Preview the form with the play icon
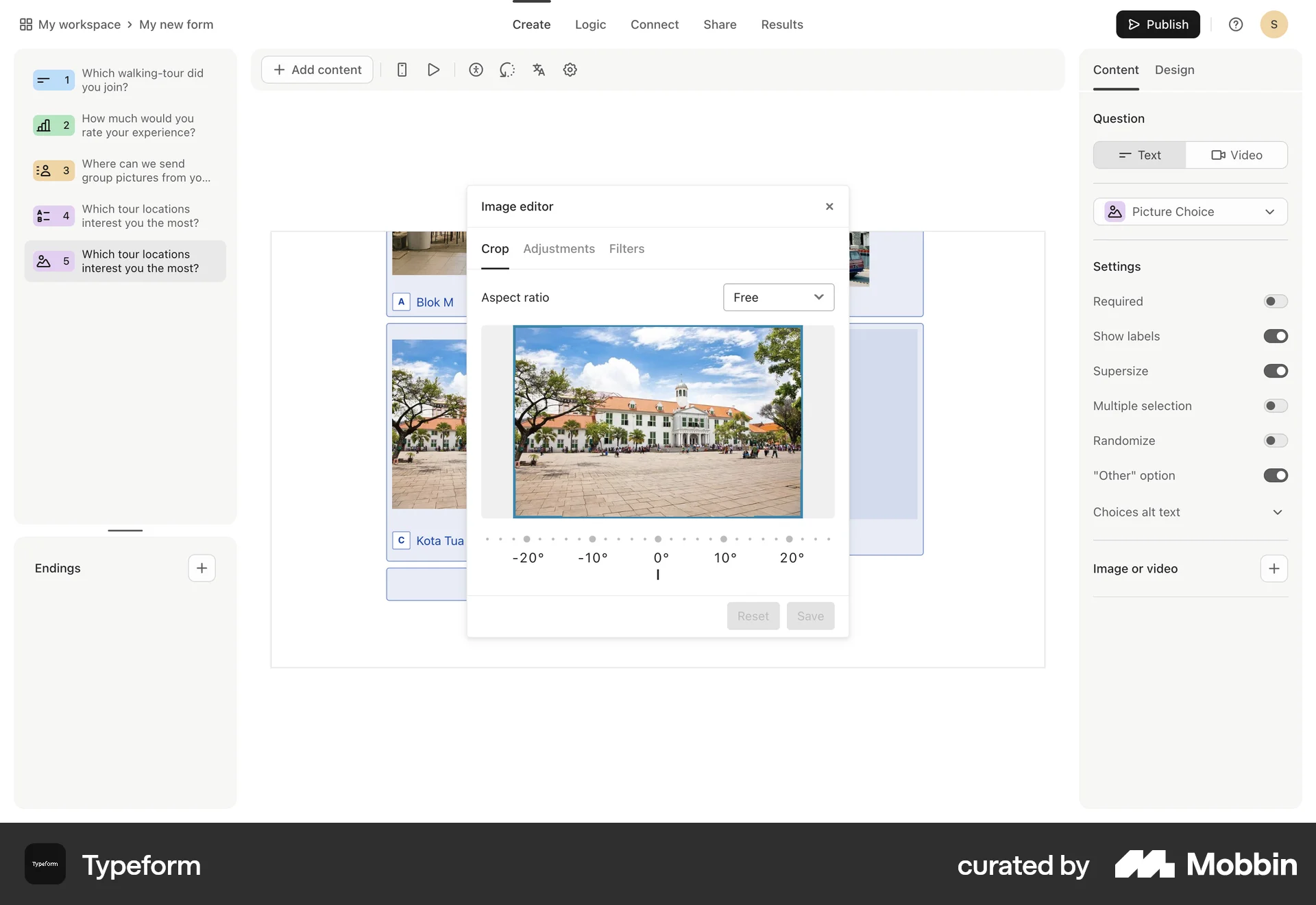The width and height of the screenshot is (1316, 905). (x=433, y=69)
